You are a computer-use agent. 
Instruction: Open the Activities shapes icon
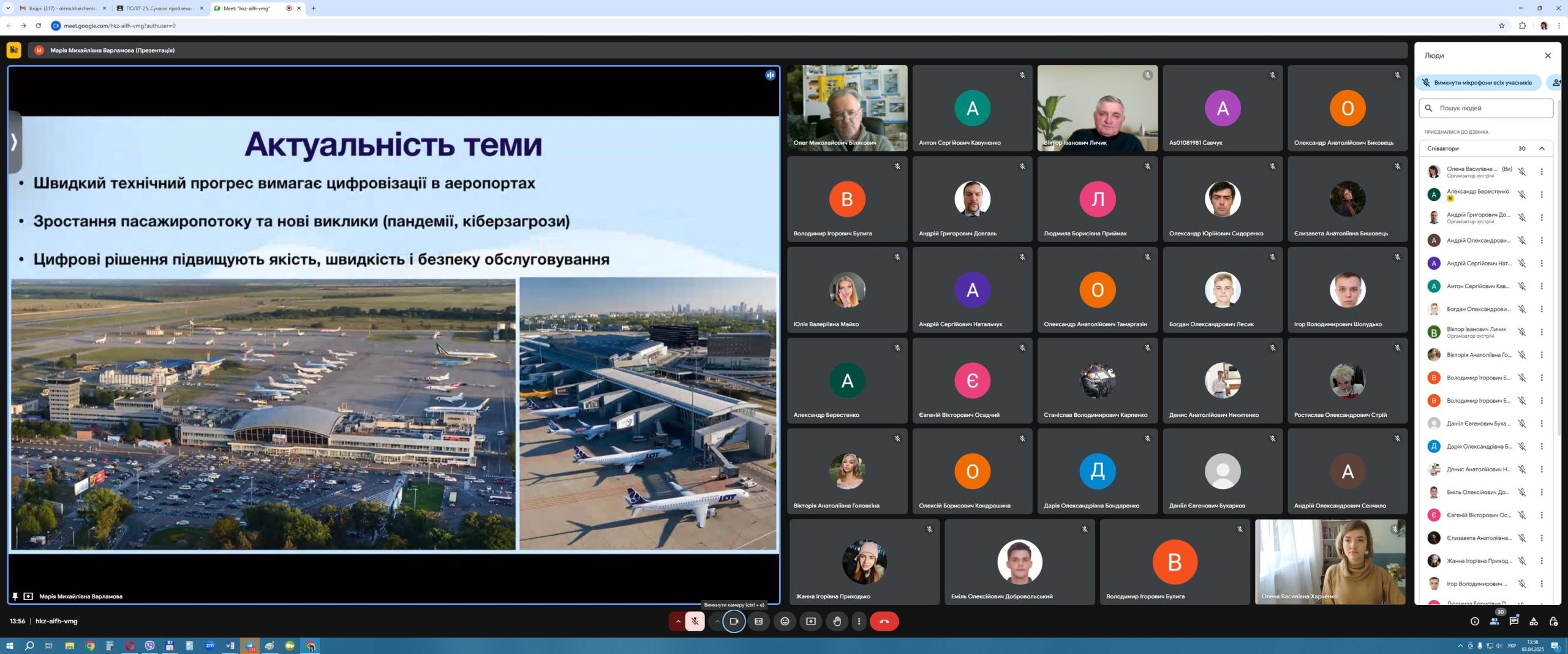1534,621
